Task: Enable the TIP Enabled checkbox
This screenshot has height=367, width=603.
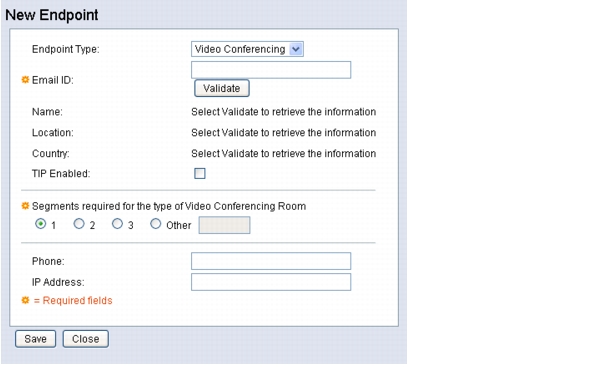Action: coord(200,173)
